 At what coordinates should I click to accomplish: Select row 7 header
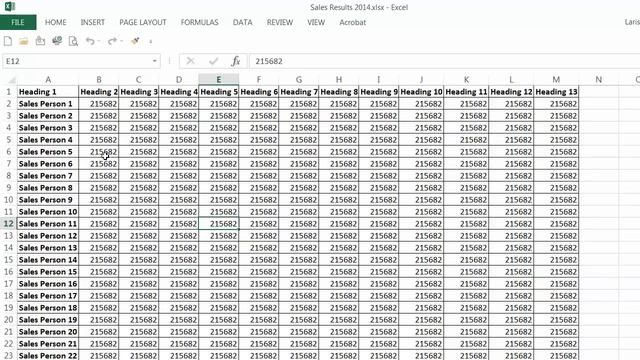pos(9,164)
